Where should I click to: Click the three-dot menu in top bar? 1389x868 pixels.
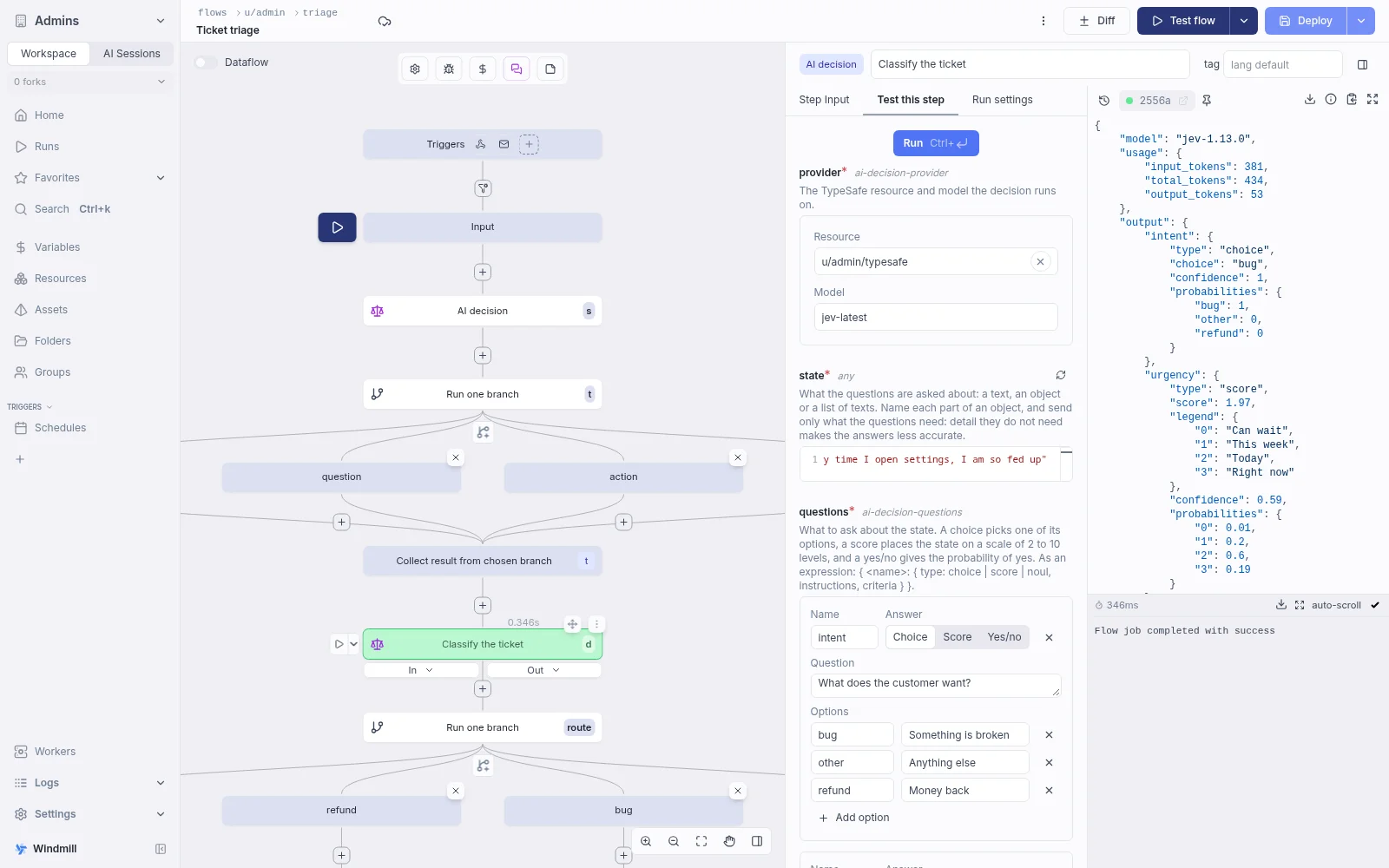coord(1043,21)
